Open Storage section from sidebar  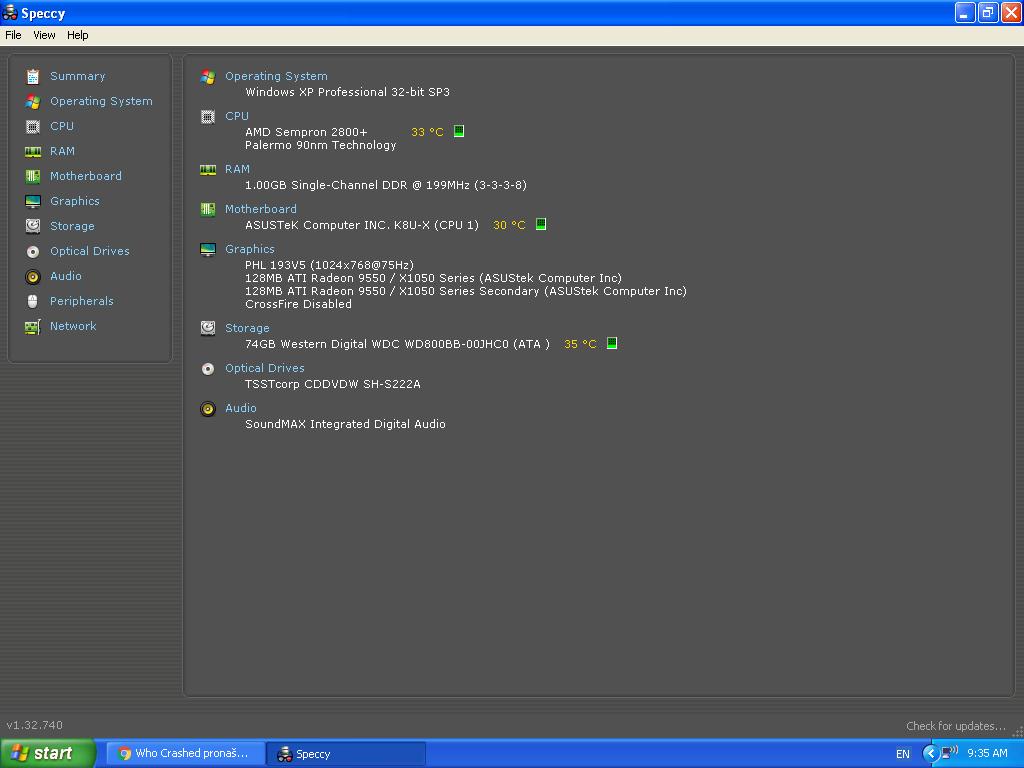(72, 226)
